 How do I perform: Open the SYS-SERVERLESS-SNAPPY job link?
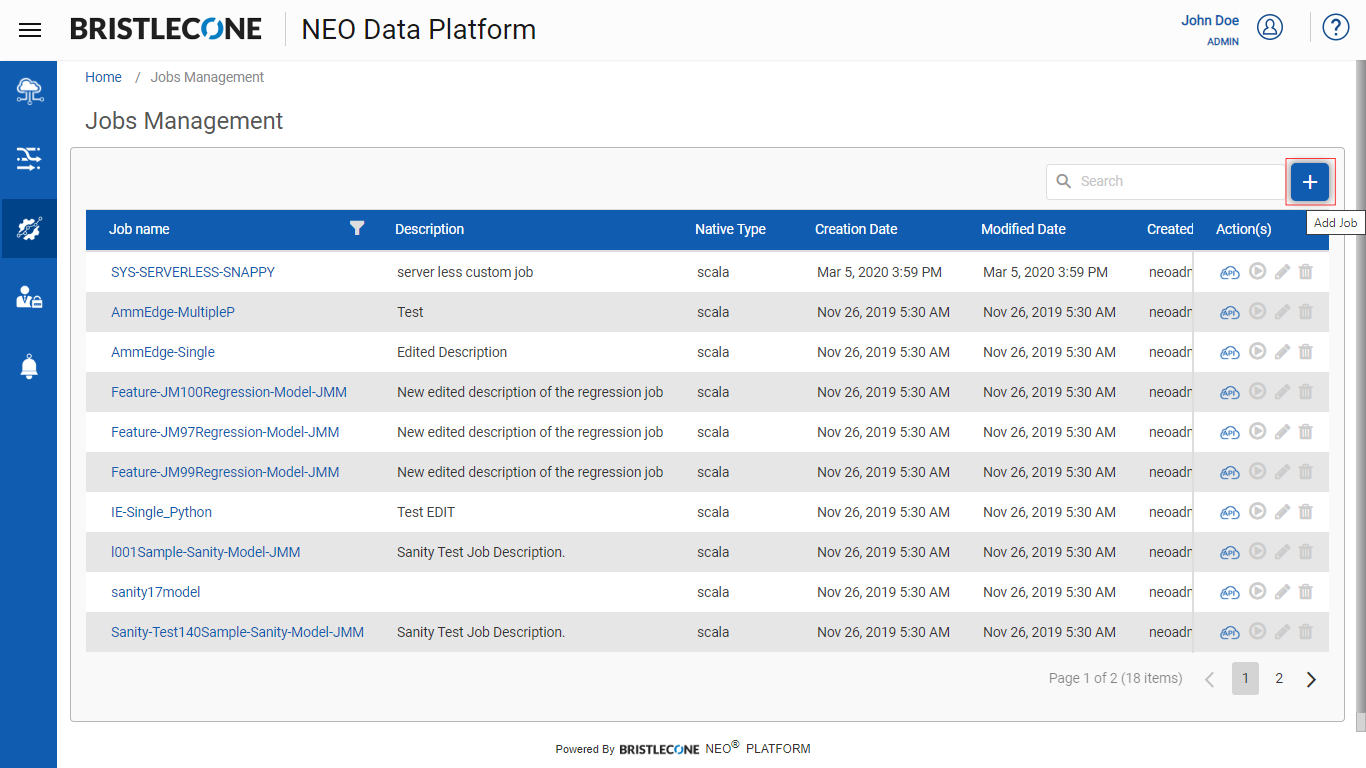193,272
